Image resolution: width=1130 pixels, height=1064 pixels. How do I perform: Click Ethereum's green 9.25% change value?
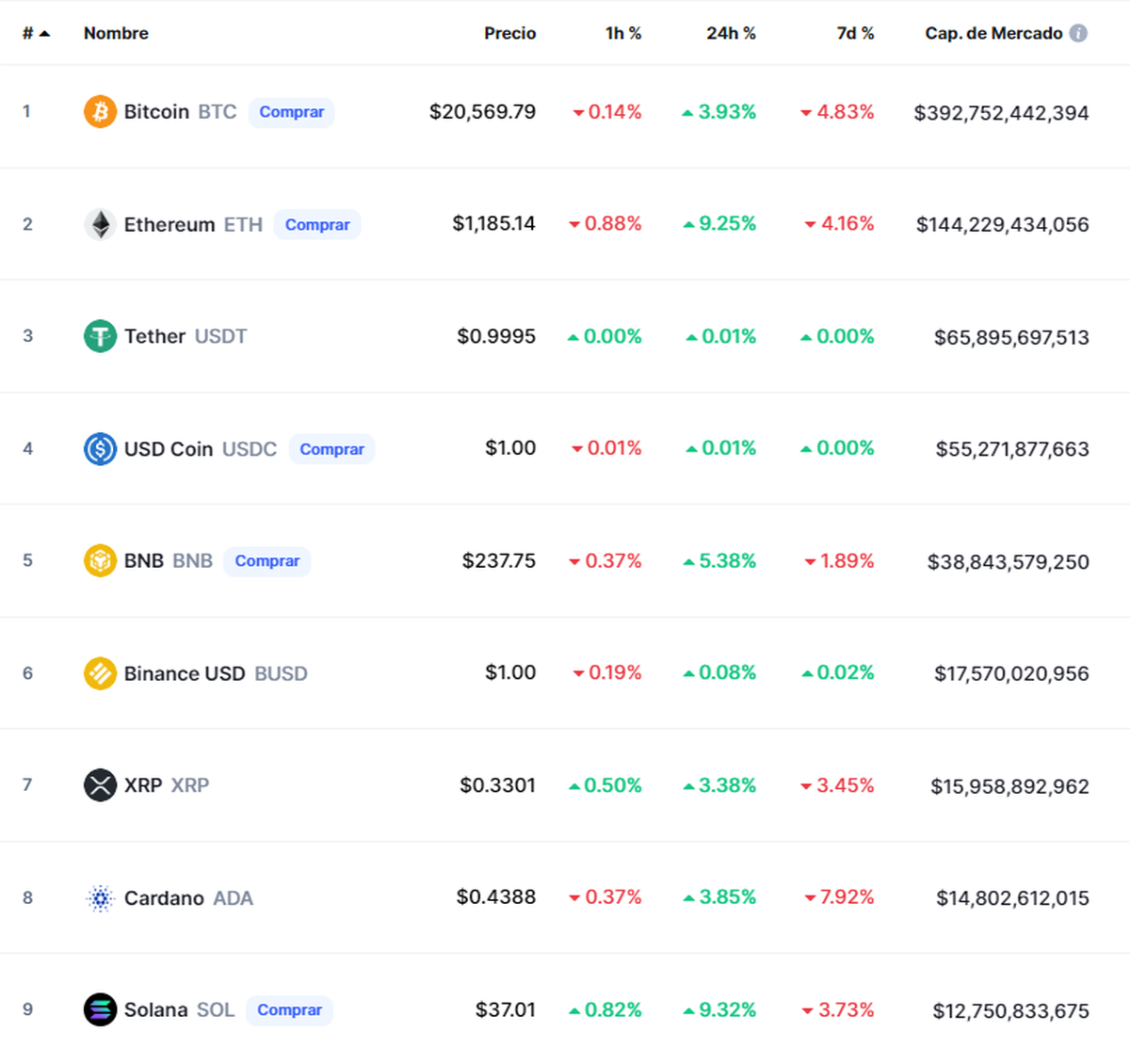pos(721,223)
